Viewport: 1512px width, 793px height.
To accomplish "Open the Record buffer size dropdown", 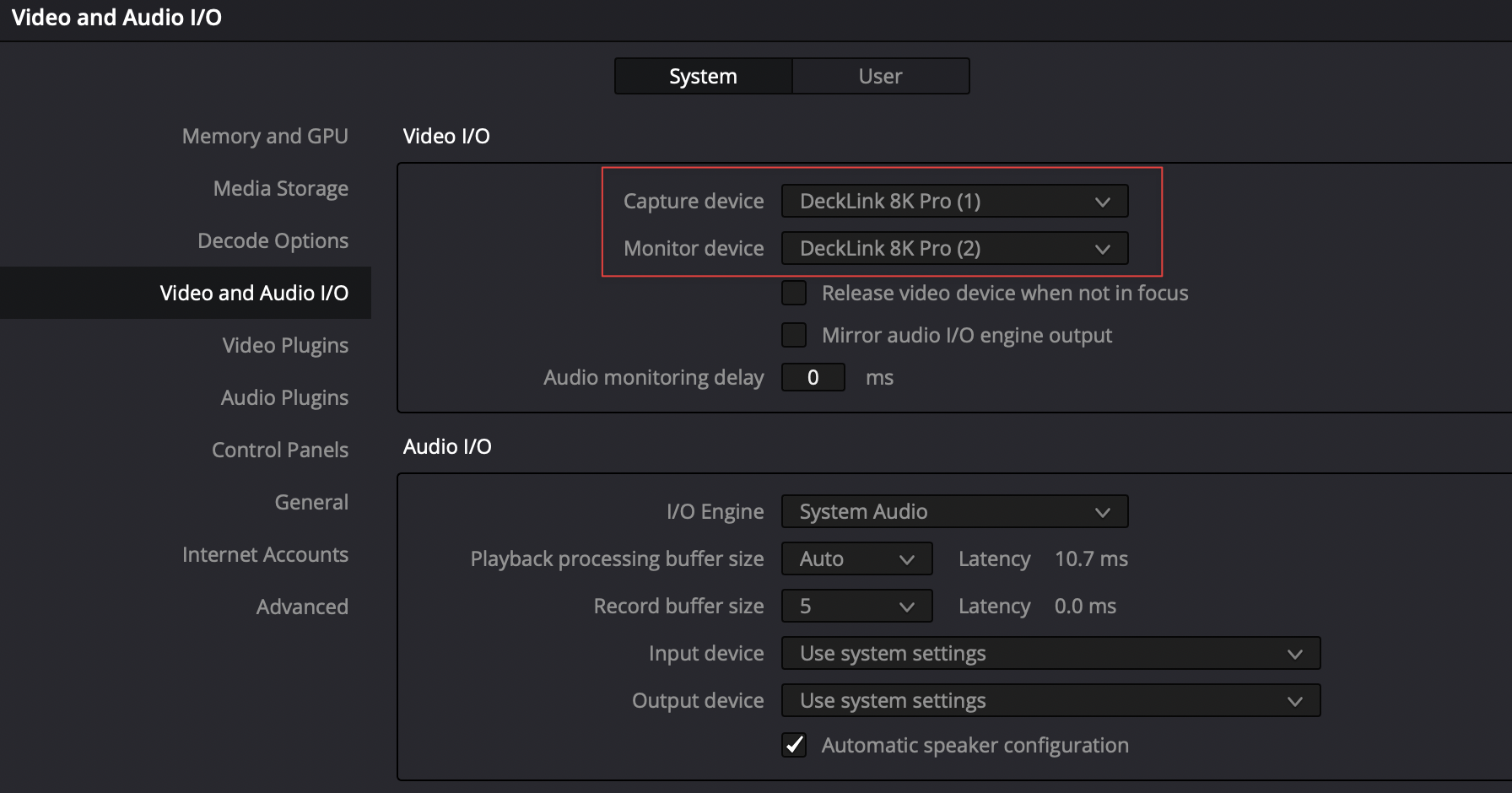I will (x=856, y=606).
